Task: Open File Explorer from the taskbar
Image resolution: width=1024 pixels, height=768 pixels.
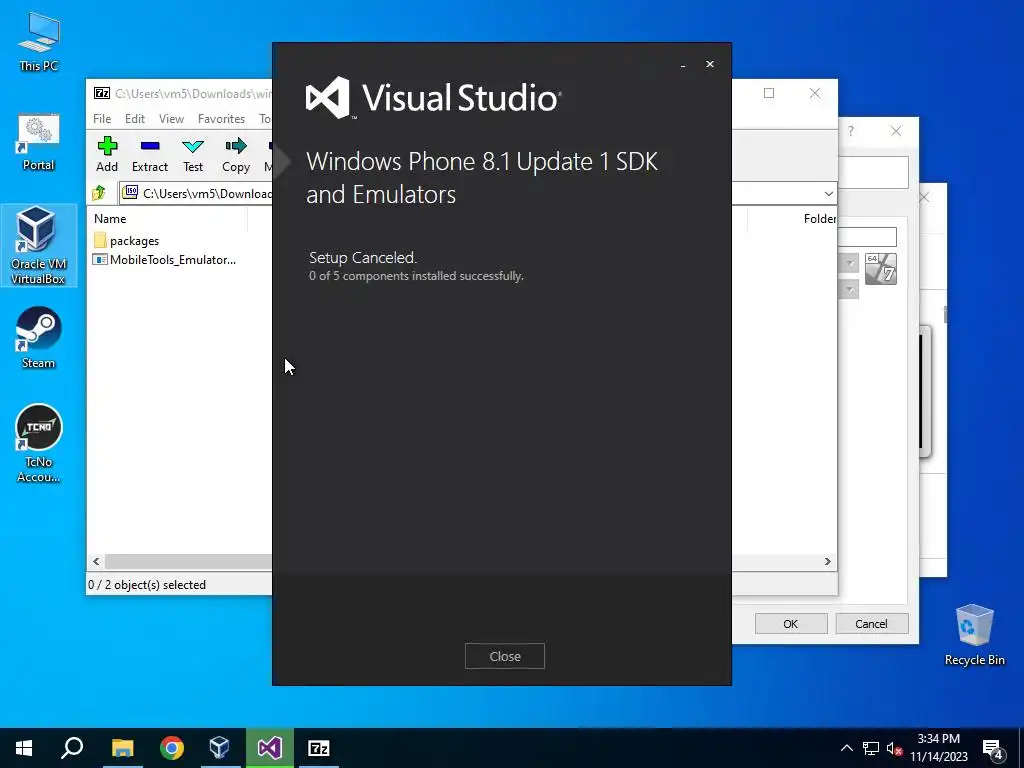Action: [x=122, y=748]
